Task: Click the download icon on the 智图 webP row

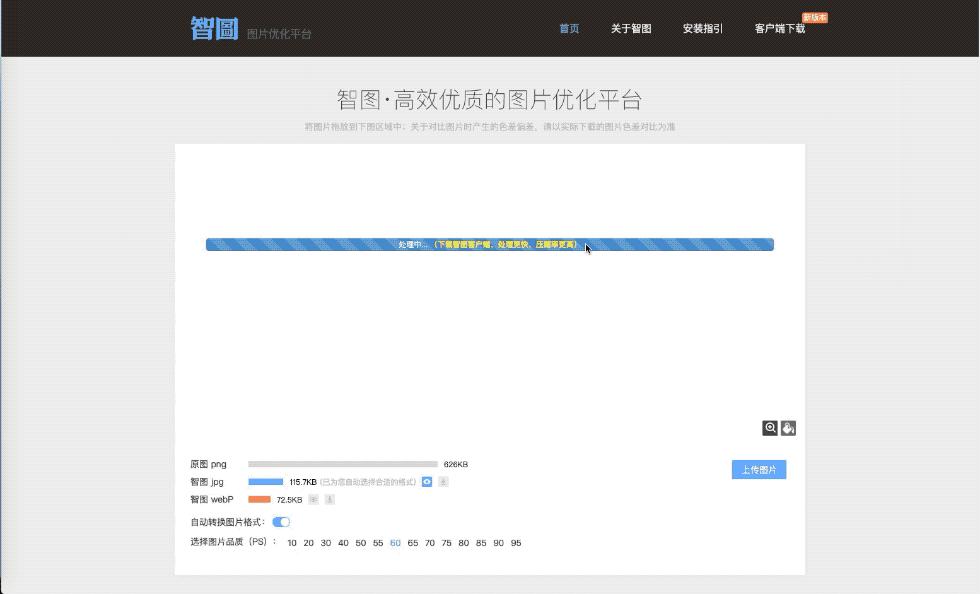Action: (329, 499)
